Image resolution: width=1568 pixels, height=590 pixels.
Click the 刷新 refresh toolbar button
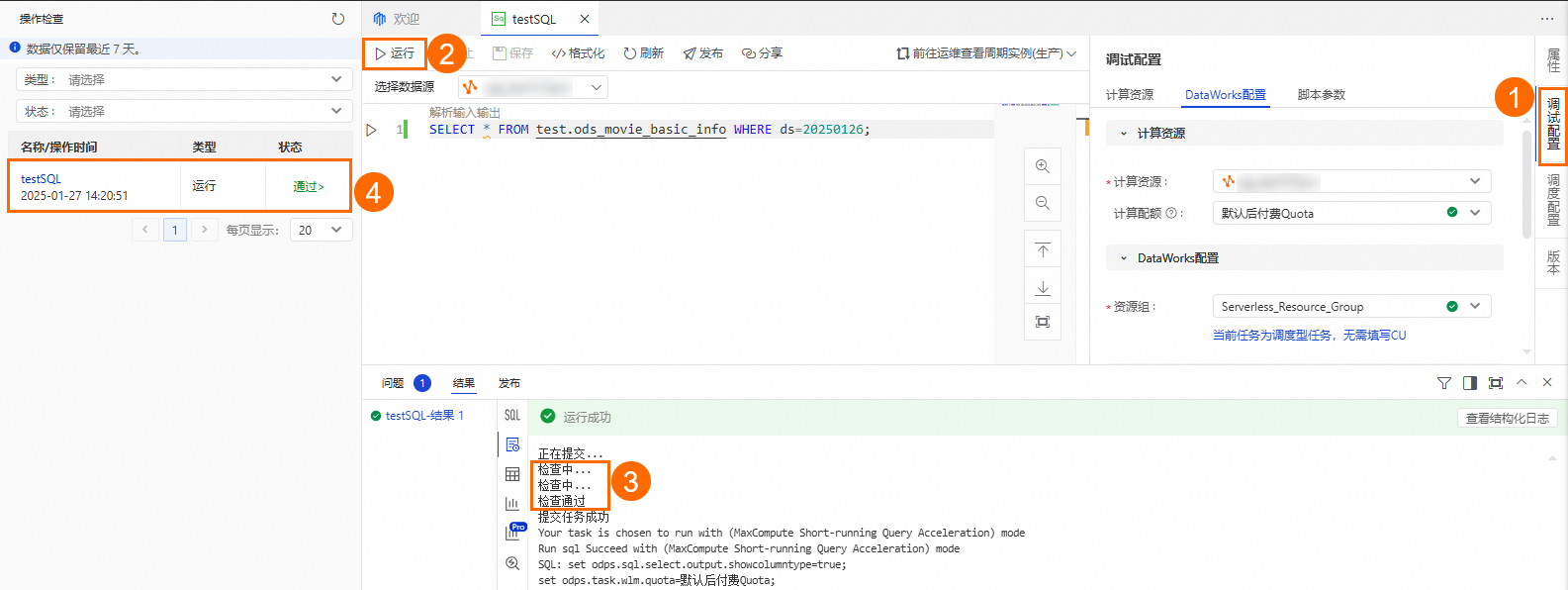click(x=643, y=53)
